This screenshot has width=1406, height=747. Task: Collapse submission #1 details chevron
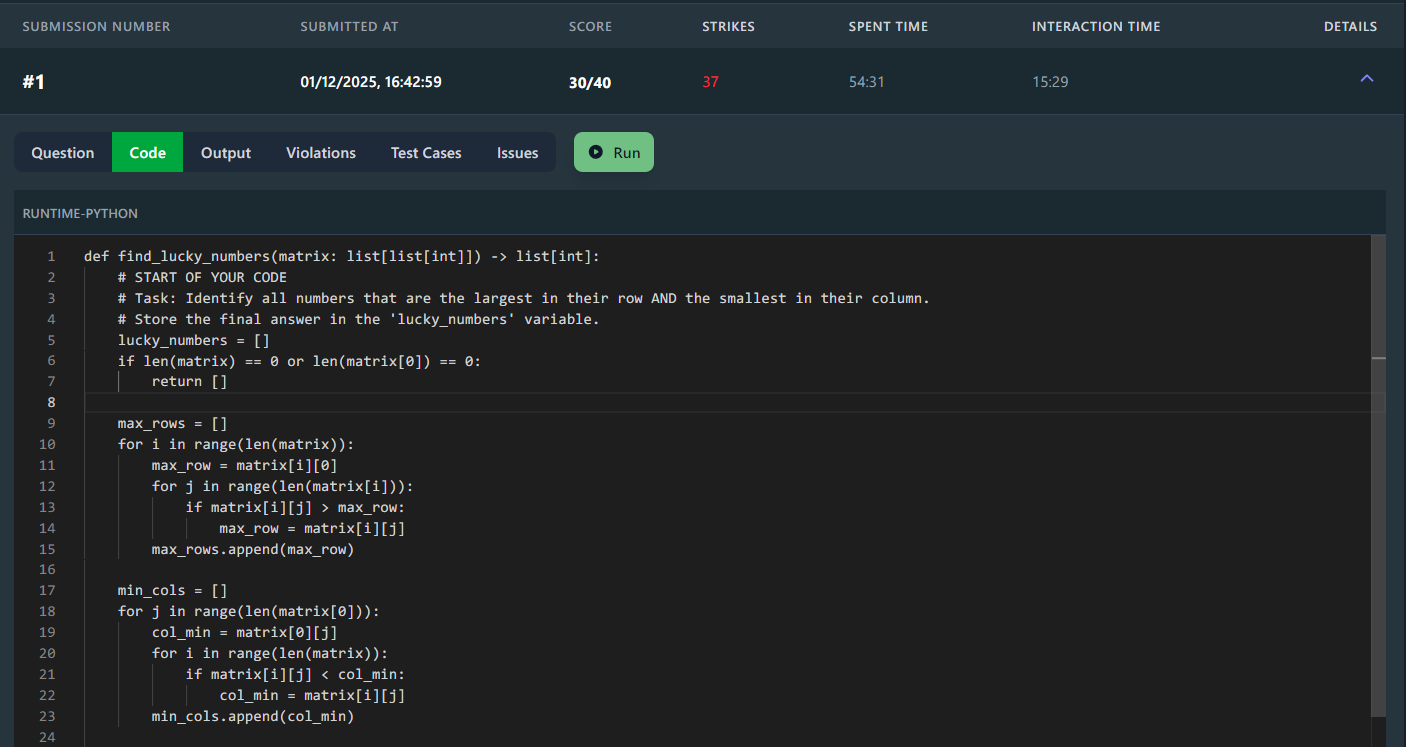click(x=1367, y=78)
